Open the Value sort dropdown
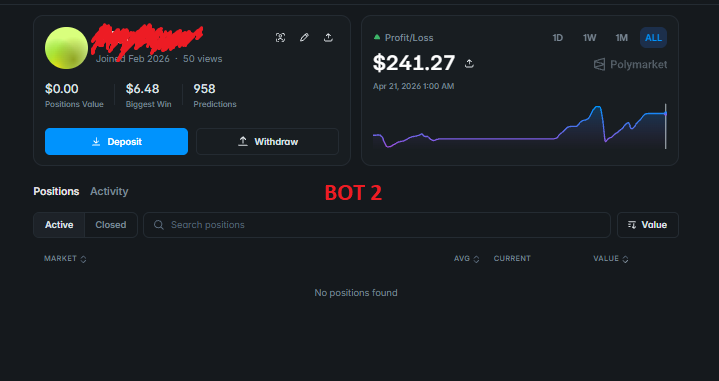This screenshot has height=381, width=719. tap(647, 225)
